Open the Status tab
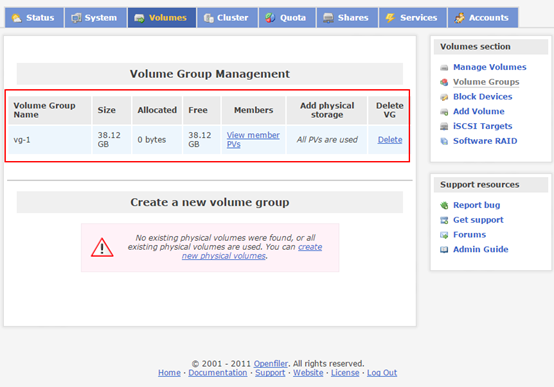 point(34,18)
